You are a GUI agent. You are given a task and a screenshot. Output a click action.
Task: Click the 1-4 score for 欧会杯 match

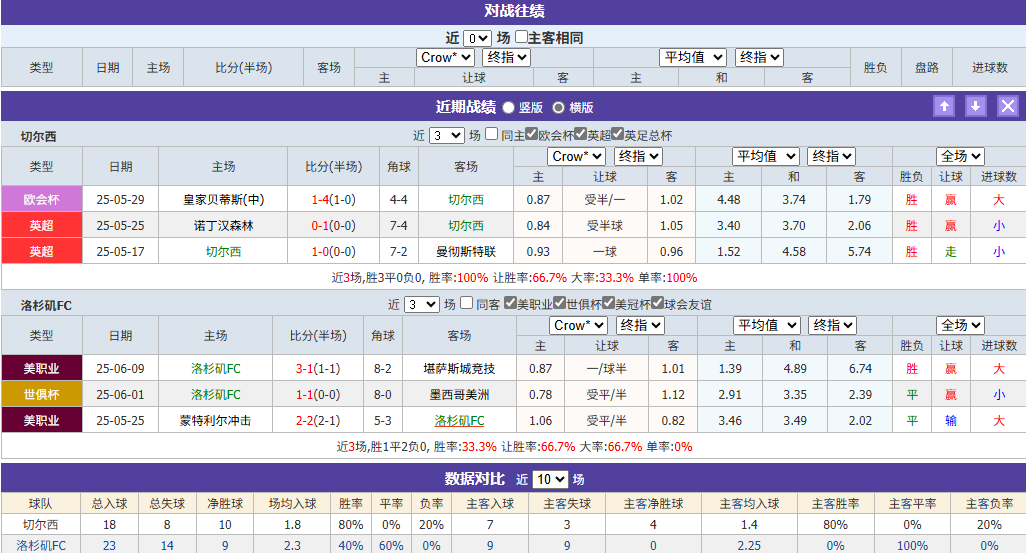coord(320,199)
